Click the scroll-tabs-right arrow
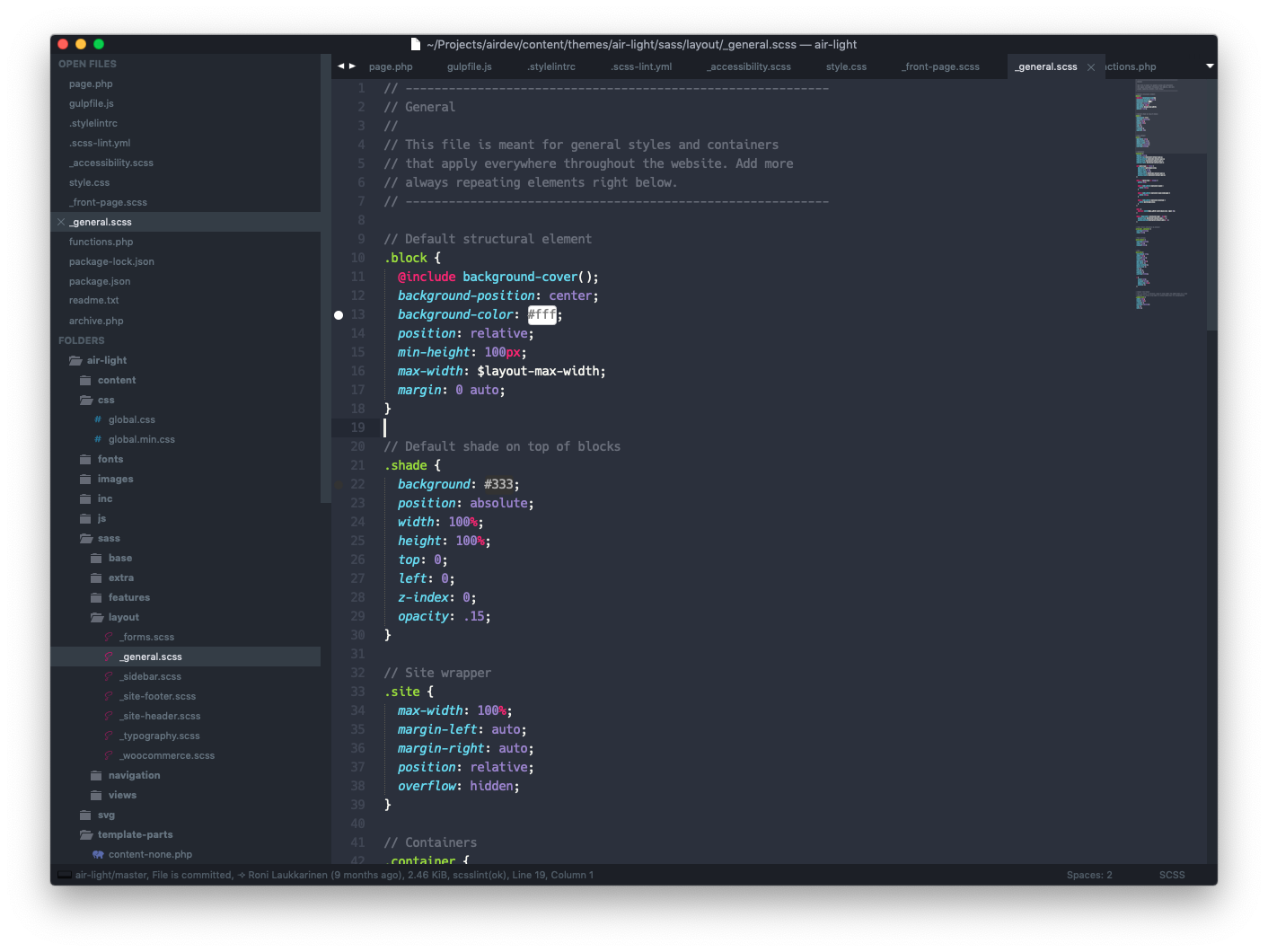The image size is (1268, 952). pyautogui.click(x=352, y=66)
